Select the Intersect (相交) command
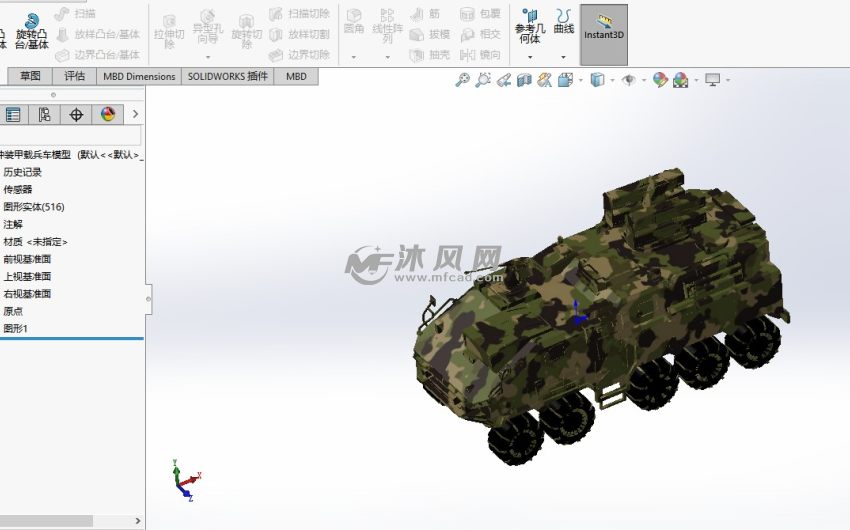 click(480, 34)
